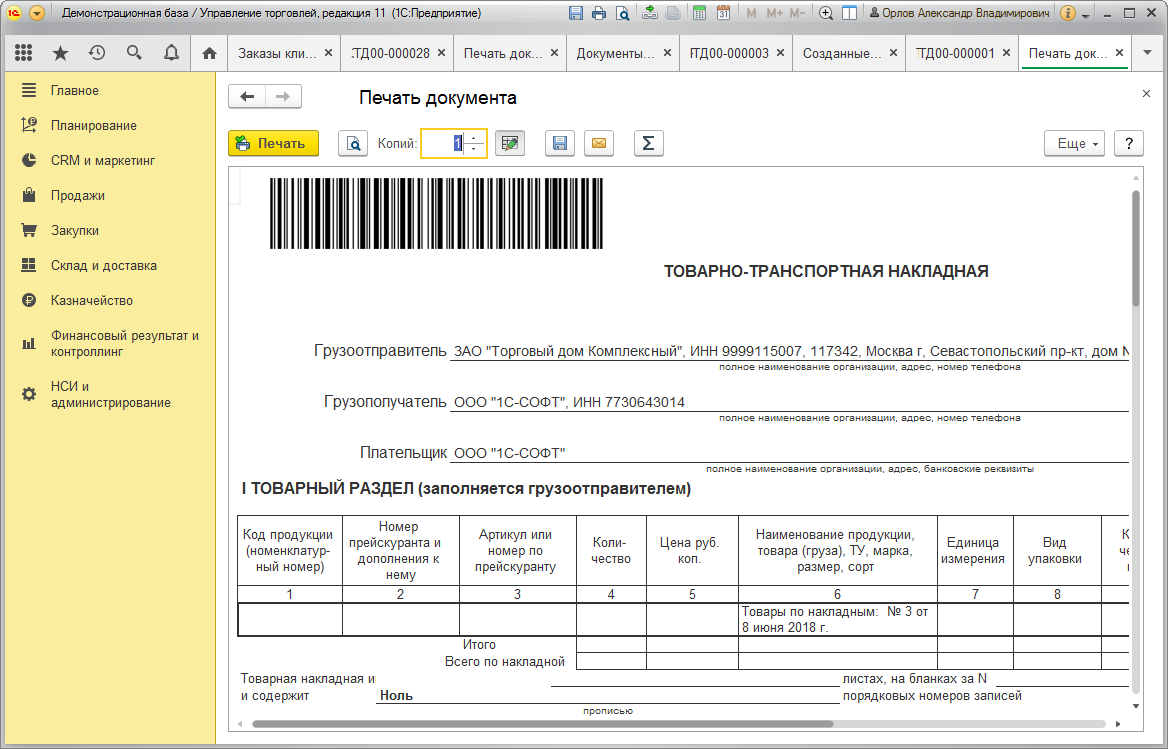
Task: Close the Документы... tab
Action: pyautogui.click(x=667, y=53)
